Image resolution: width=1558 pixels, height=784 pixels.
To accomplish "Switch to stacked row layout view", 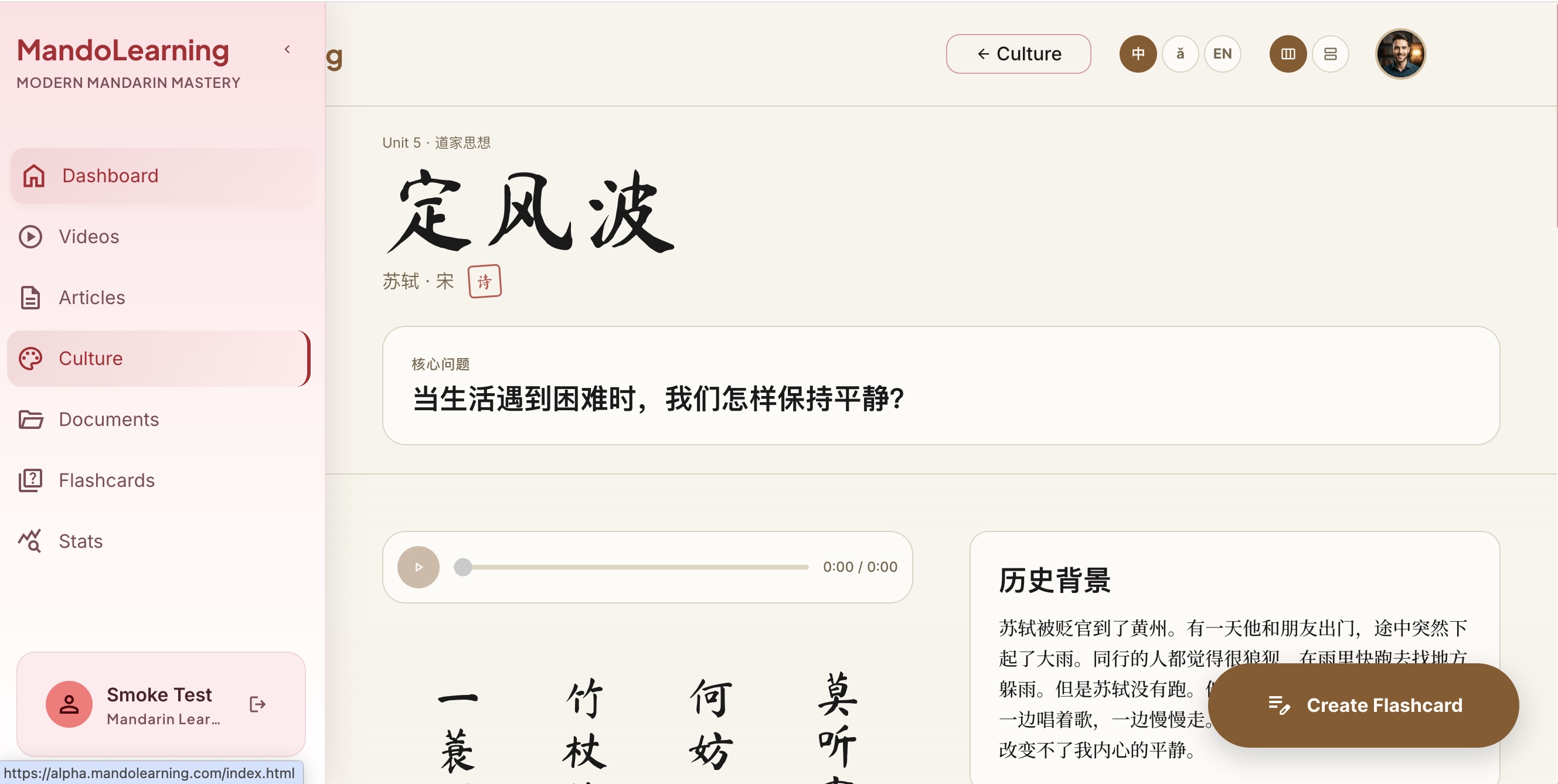I will point(1330,54).
